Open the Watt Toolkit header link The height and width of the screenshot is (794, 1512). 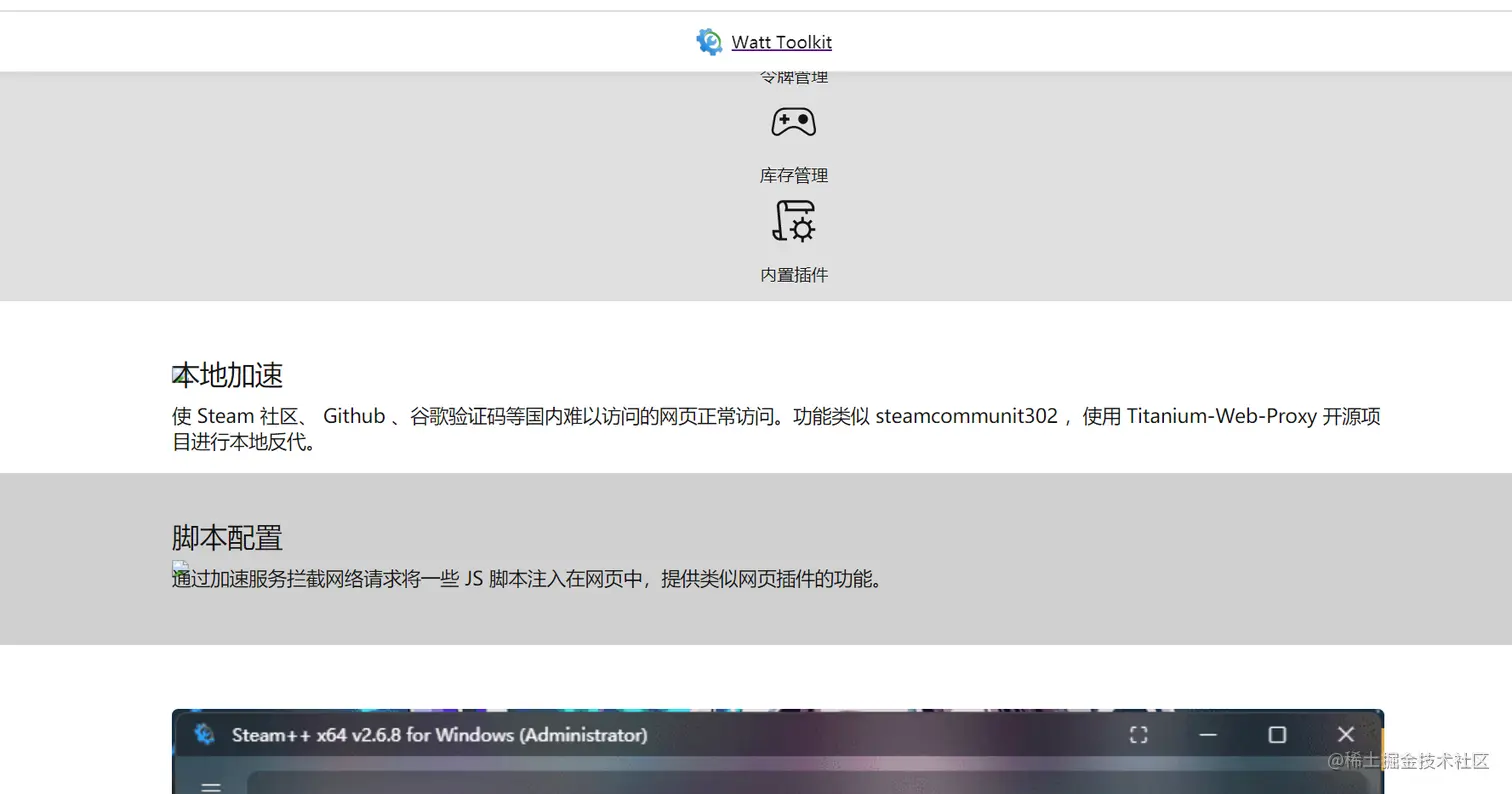[x=781, y=42]
